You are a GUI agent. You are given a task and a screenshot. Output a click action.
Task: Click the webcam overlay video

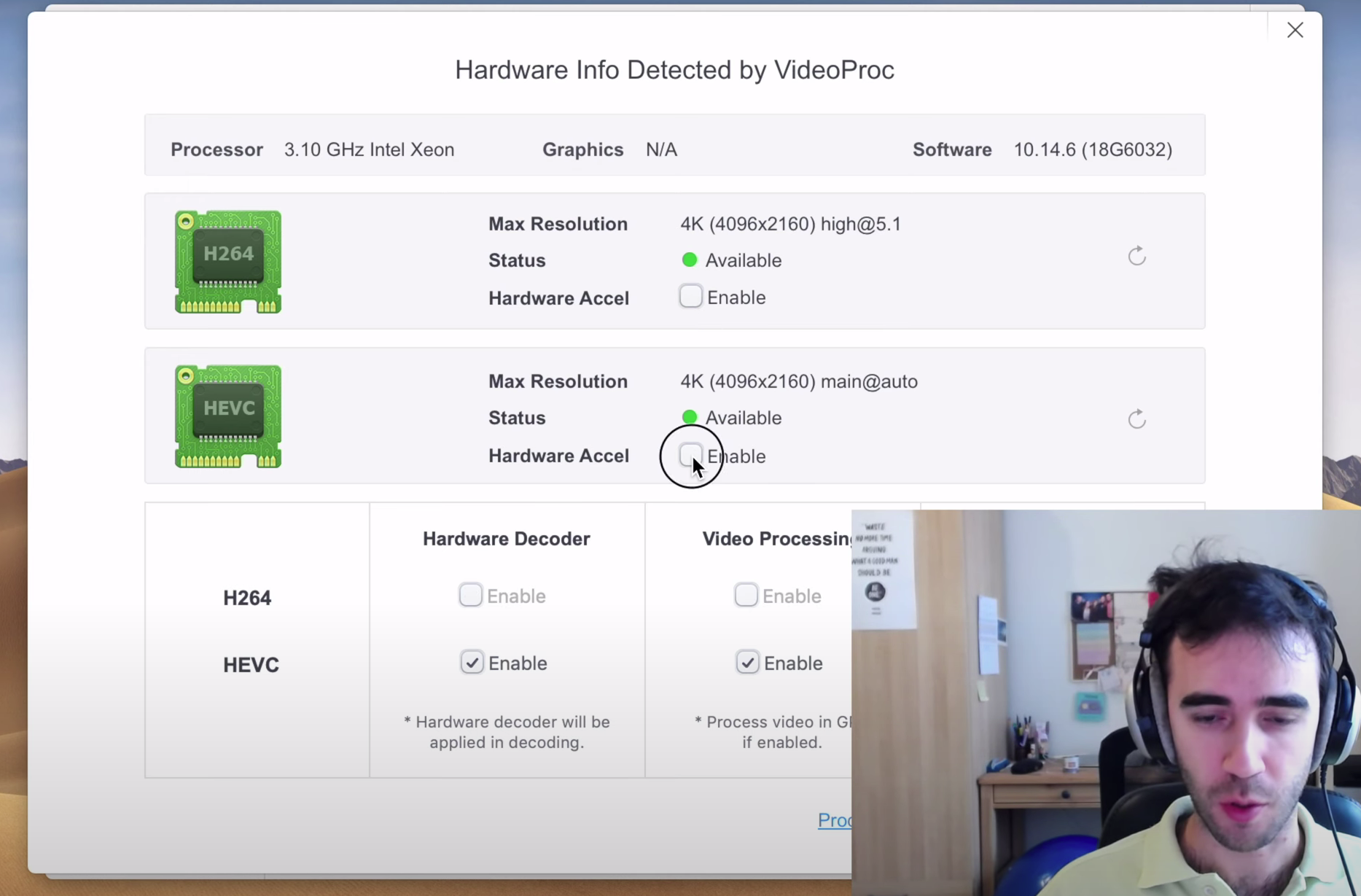pos(1106,703)
